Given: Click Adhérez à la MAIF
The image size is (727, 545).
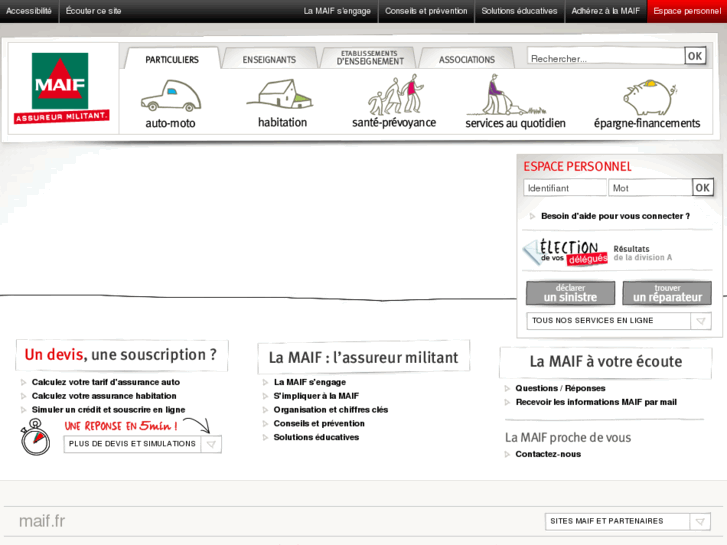Looking at the screenshot, I should click(605, 11).
